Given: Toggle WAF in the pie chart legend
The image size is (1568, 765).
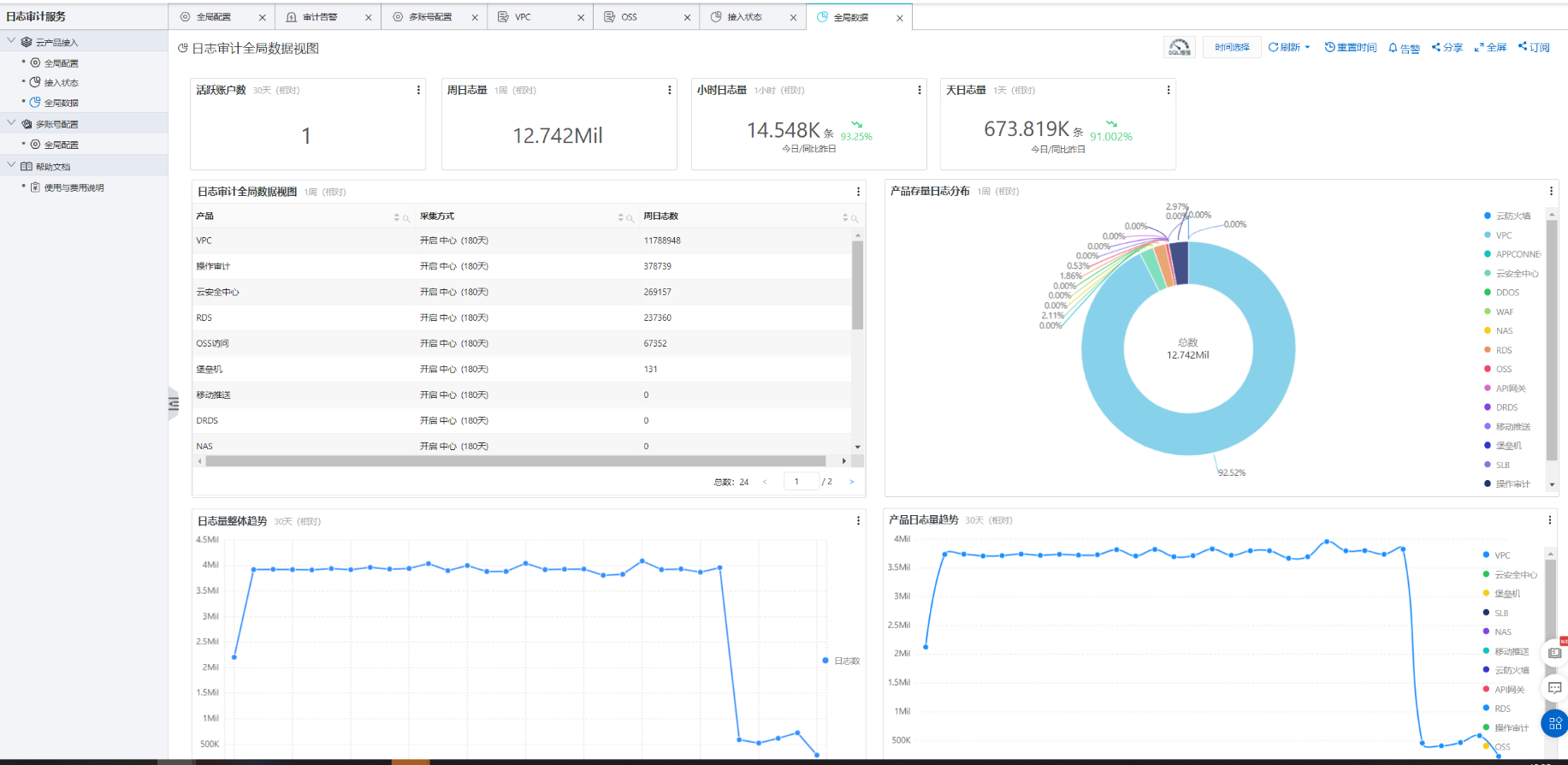Looking at the screenshot, I should point(1499,311).
